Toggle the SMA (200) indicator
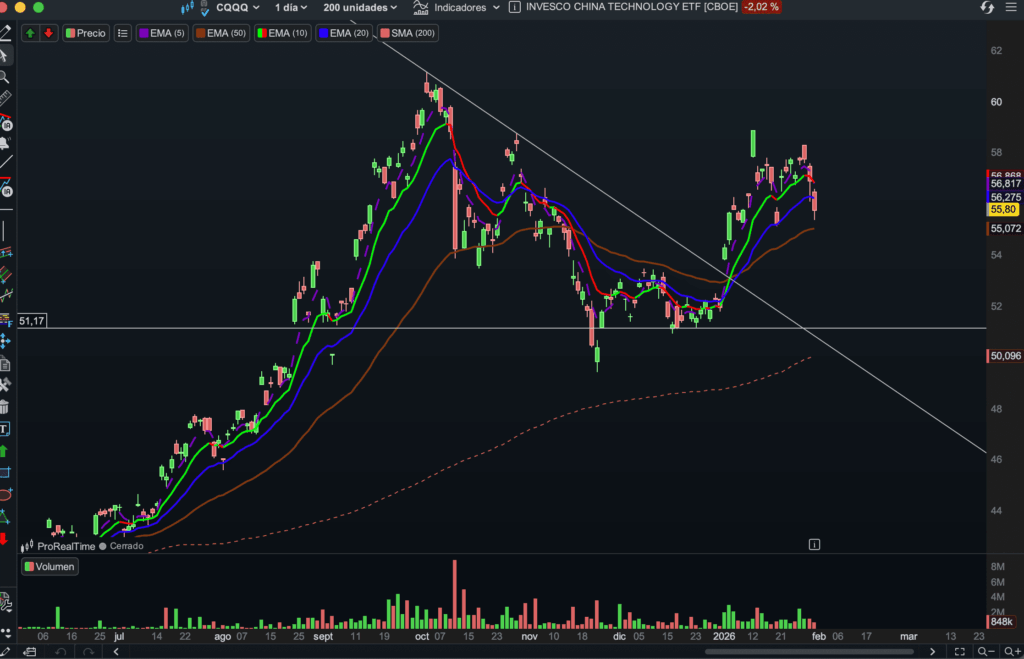 (x=407, y=33)
